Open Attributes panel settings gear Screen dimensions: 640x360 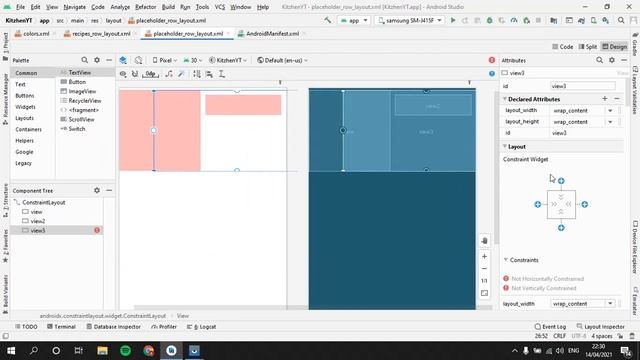pyautogui.click(x=611, y=60)
